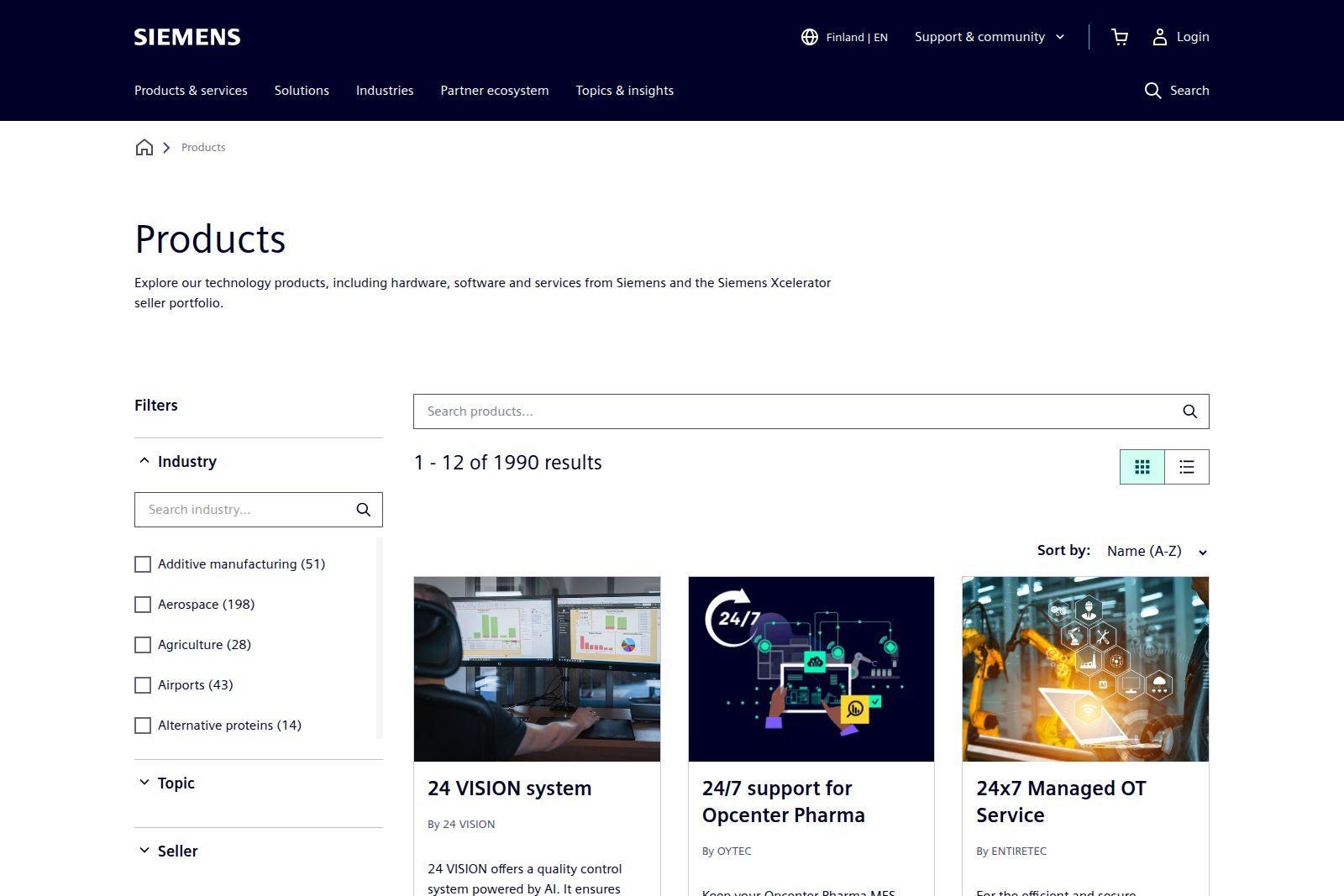This screenshot has height=896, width=1344.
Task: Switch to list view layout
Action: coord(1187,467)
